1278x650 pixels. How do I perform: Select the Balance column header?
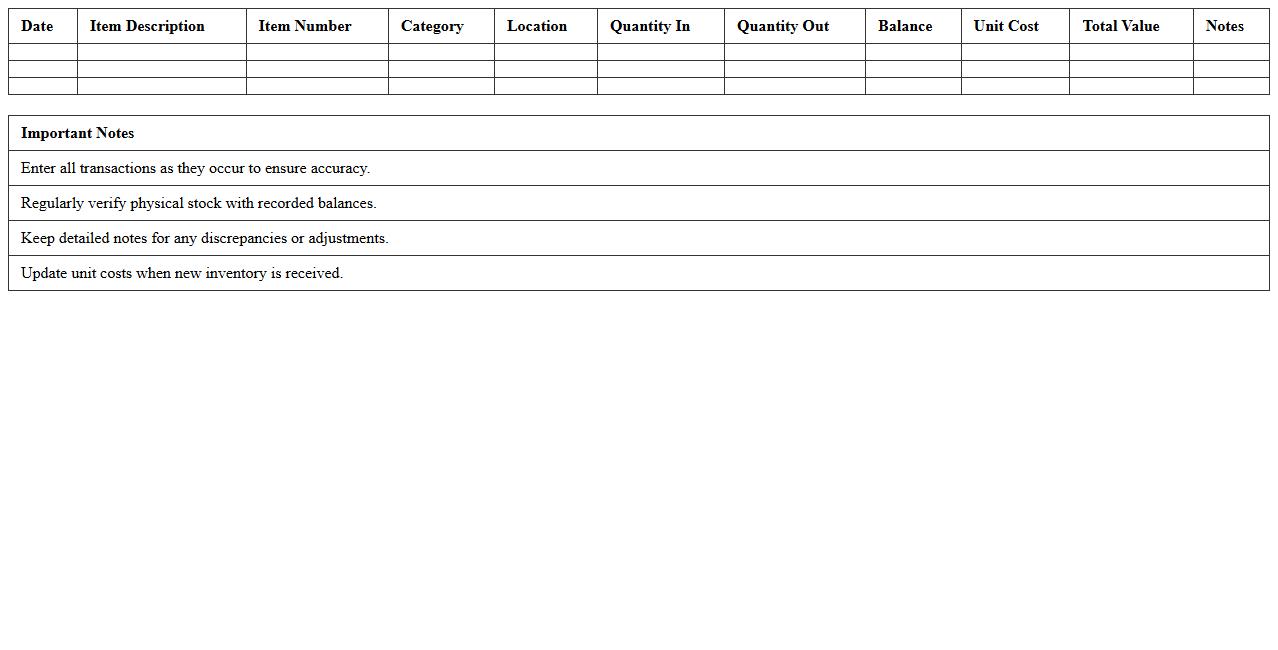[905, 26]
